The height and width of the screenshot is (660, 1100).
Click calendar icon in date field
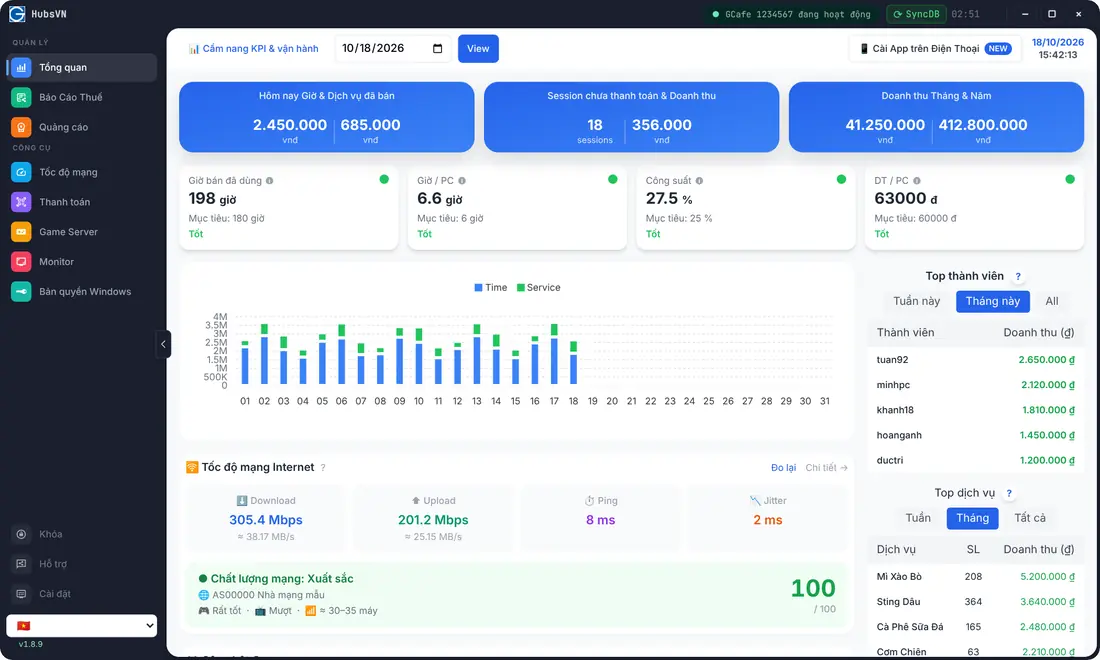click(438, 48)
